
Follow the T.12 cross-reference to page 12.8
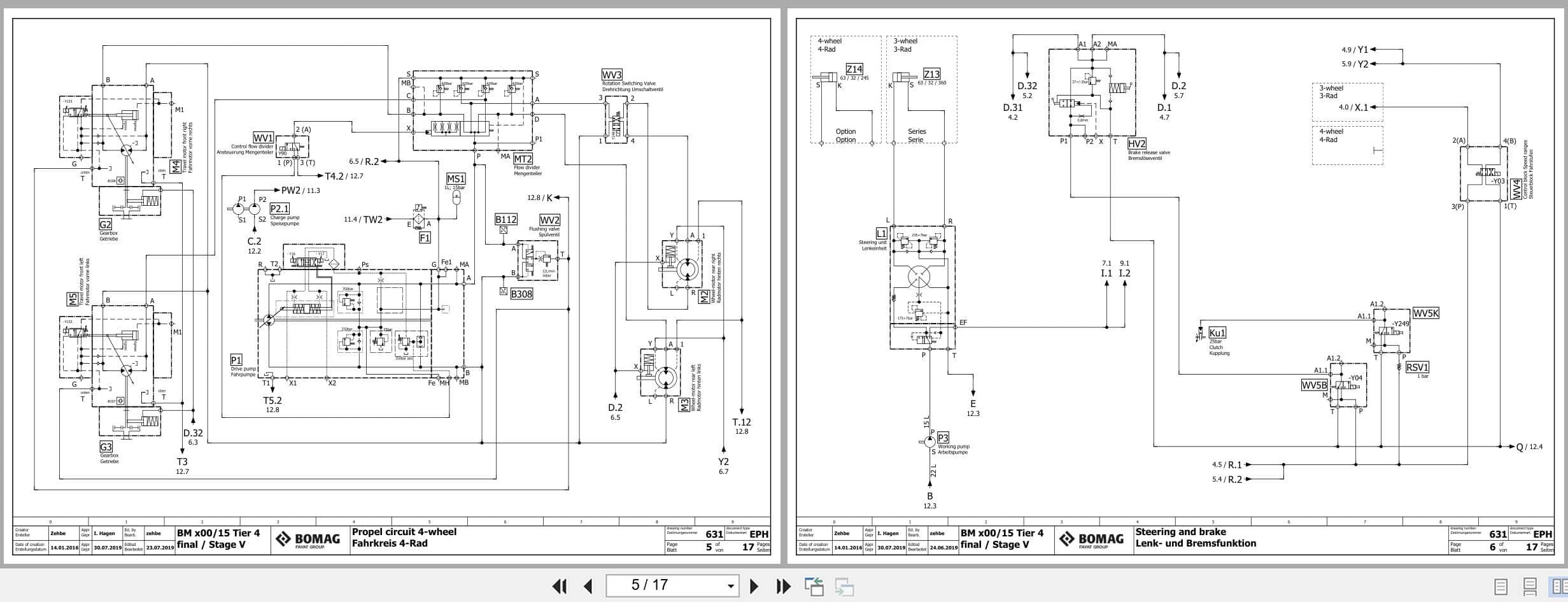(742, 425)
